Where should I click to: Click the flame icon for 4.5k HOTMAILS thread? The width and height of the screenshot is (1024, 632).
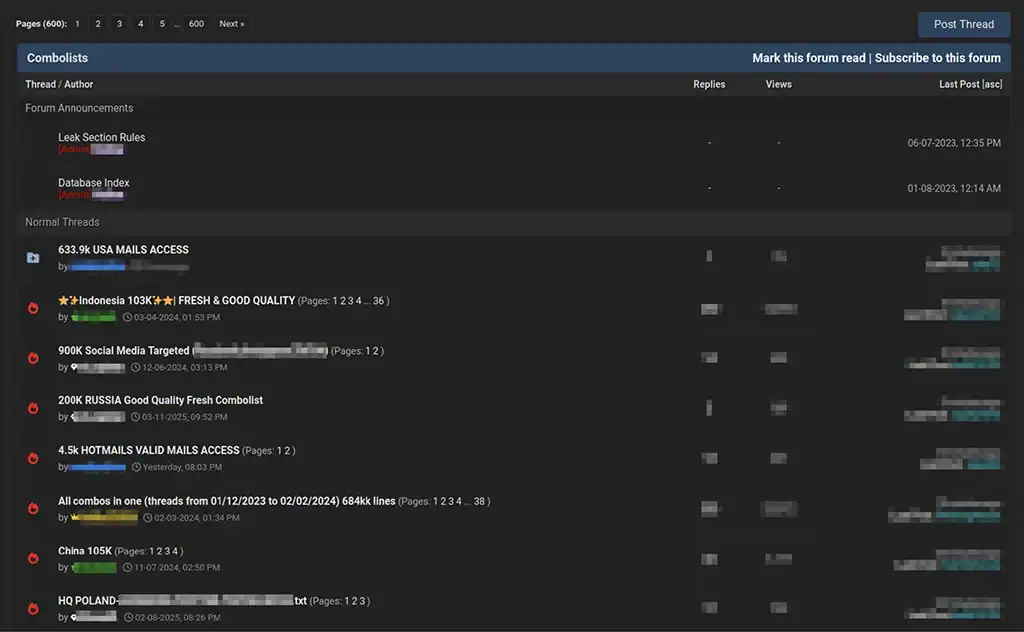33,458
